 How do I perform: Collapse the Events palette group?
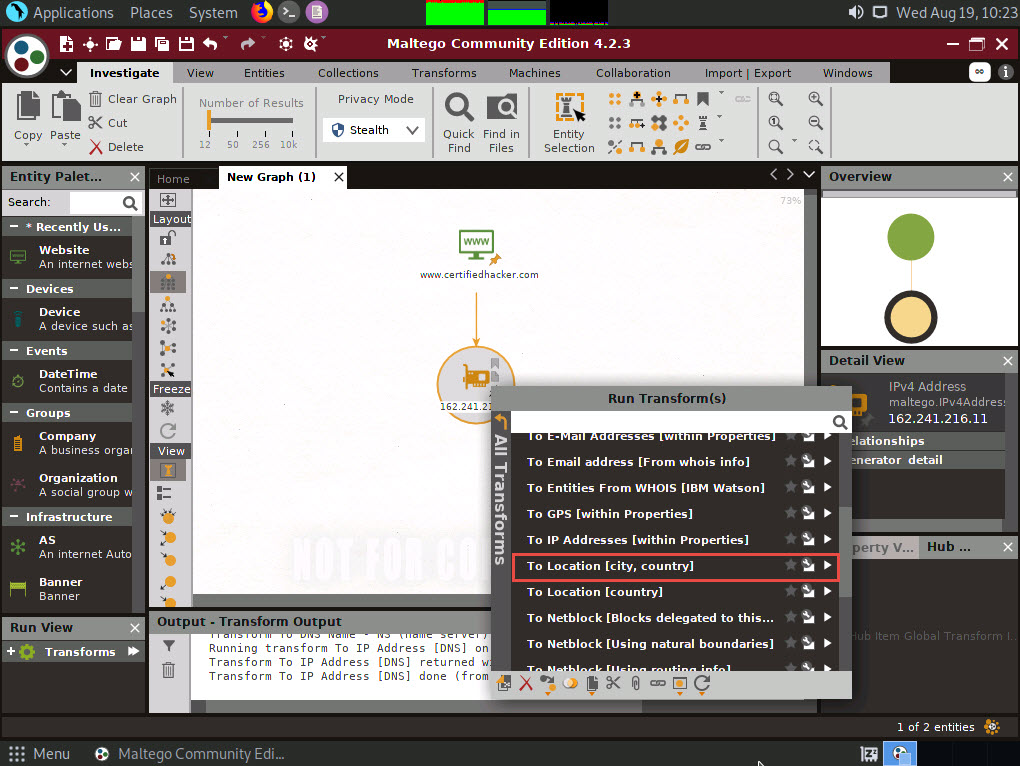tap(14, 350)
